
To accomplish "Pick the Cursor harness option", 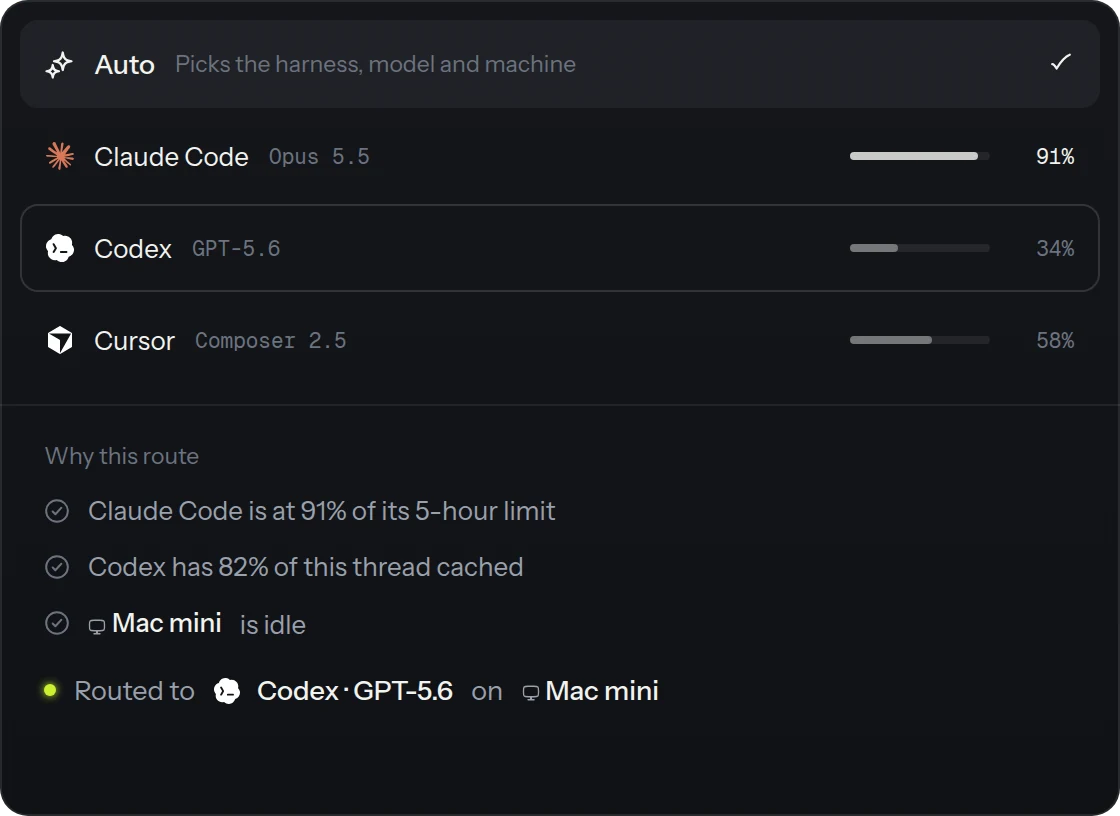I will click(559, 340).
